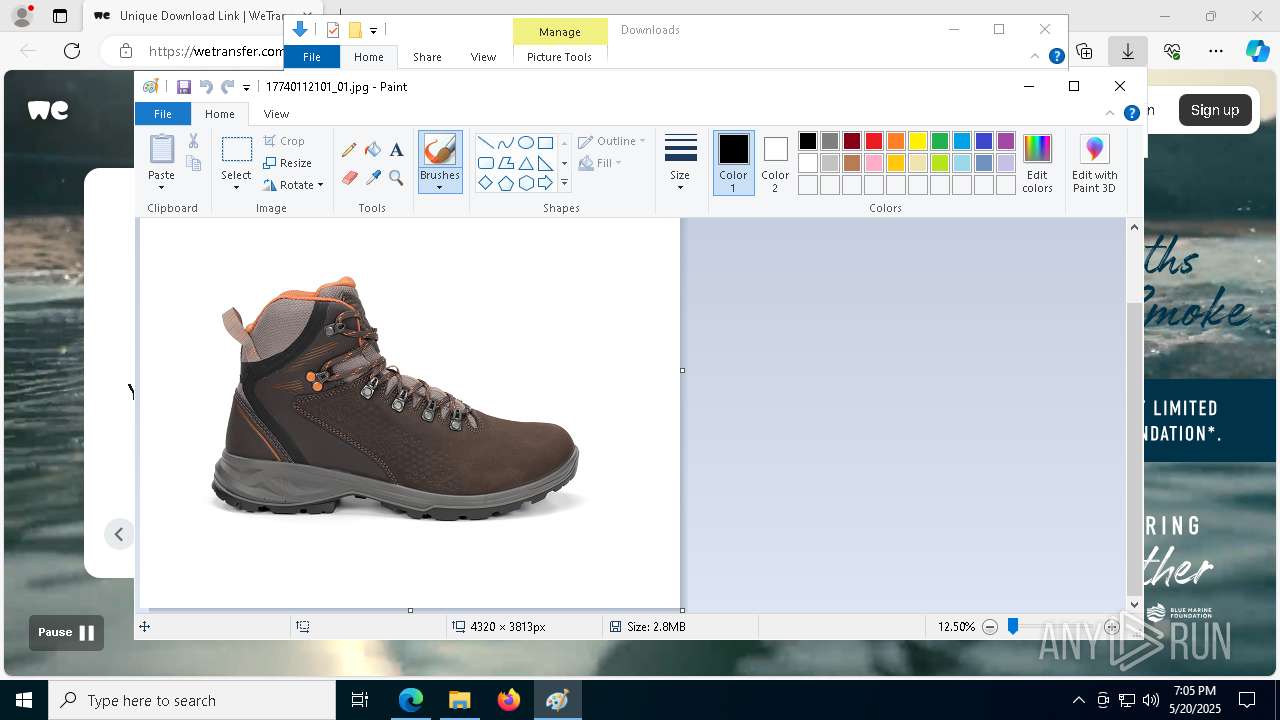Image resolution: width=1280 pixels, height=720 pixels.
Task: Click Pause button on WeTransfer background
Action: tap(66, 632)
